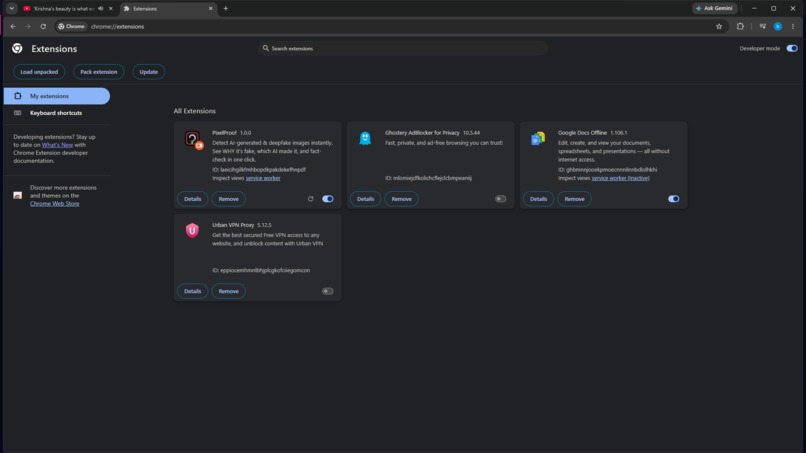Click the Google Docs Offline icon

538,138
